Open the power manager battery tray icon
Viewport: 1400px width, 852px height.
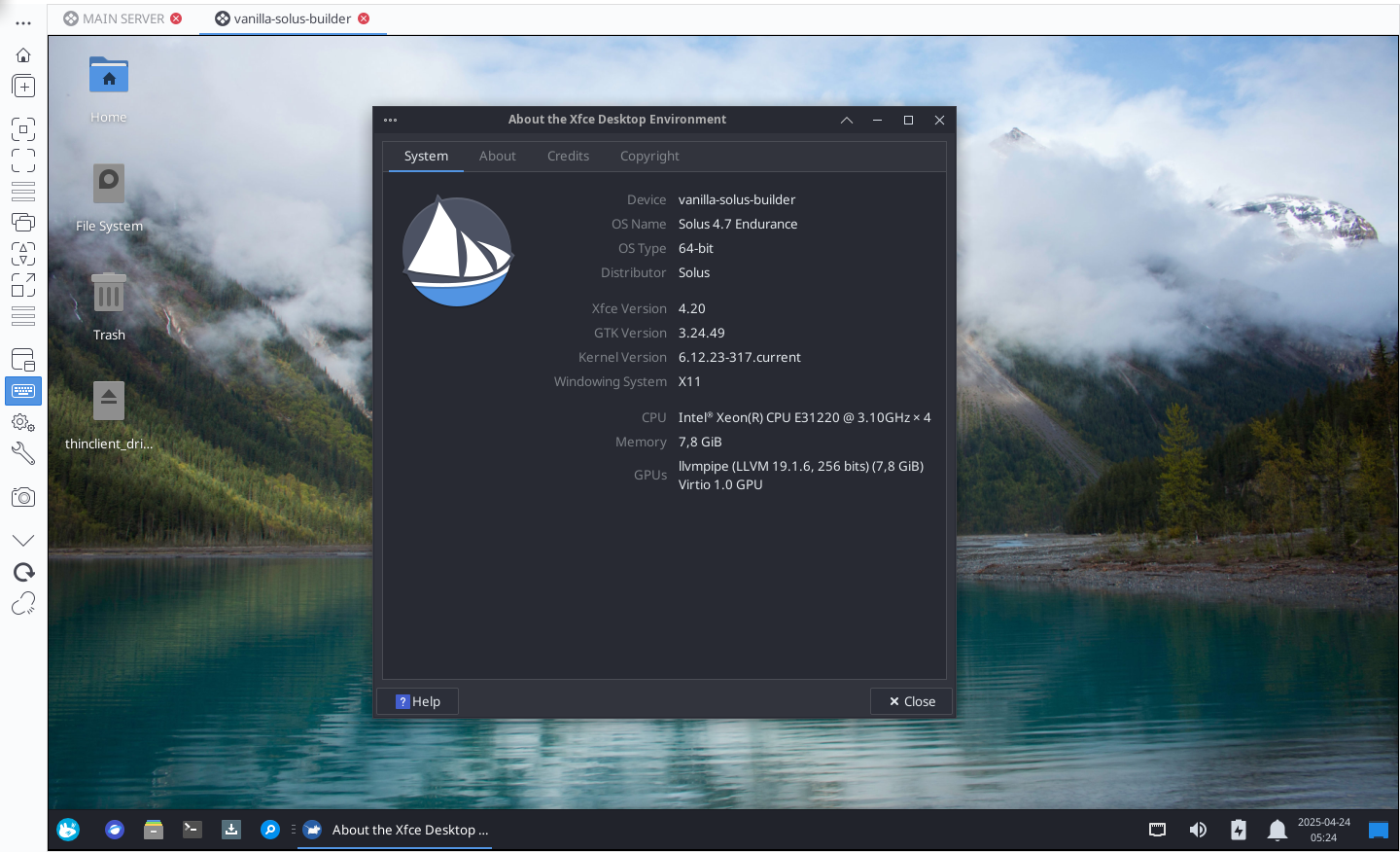pos(1239,830)
